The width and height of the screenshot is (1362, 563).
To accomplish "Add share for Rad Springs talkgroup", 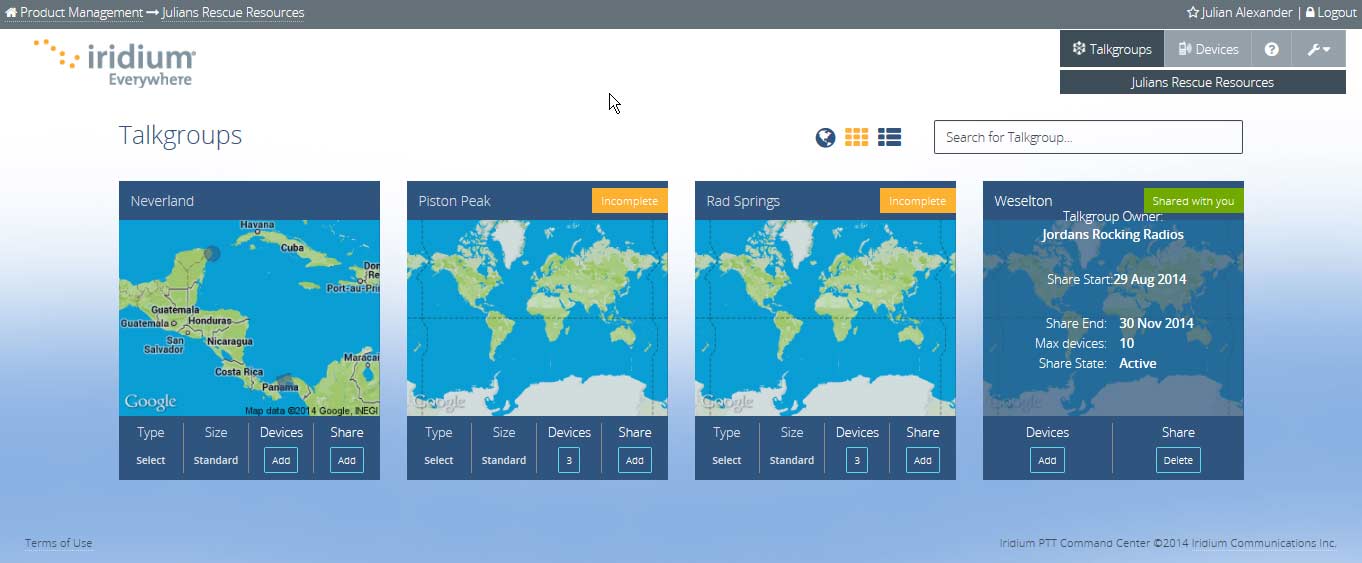I will 923,460.
